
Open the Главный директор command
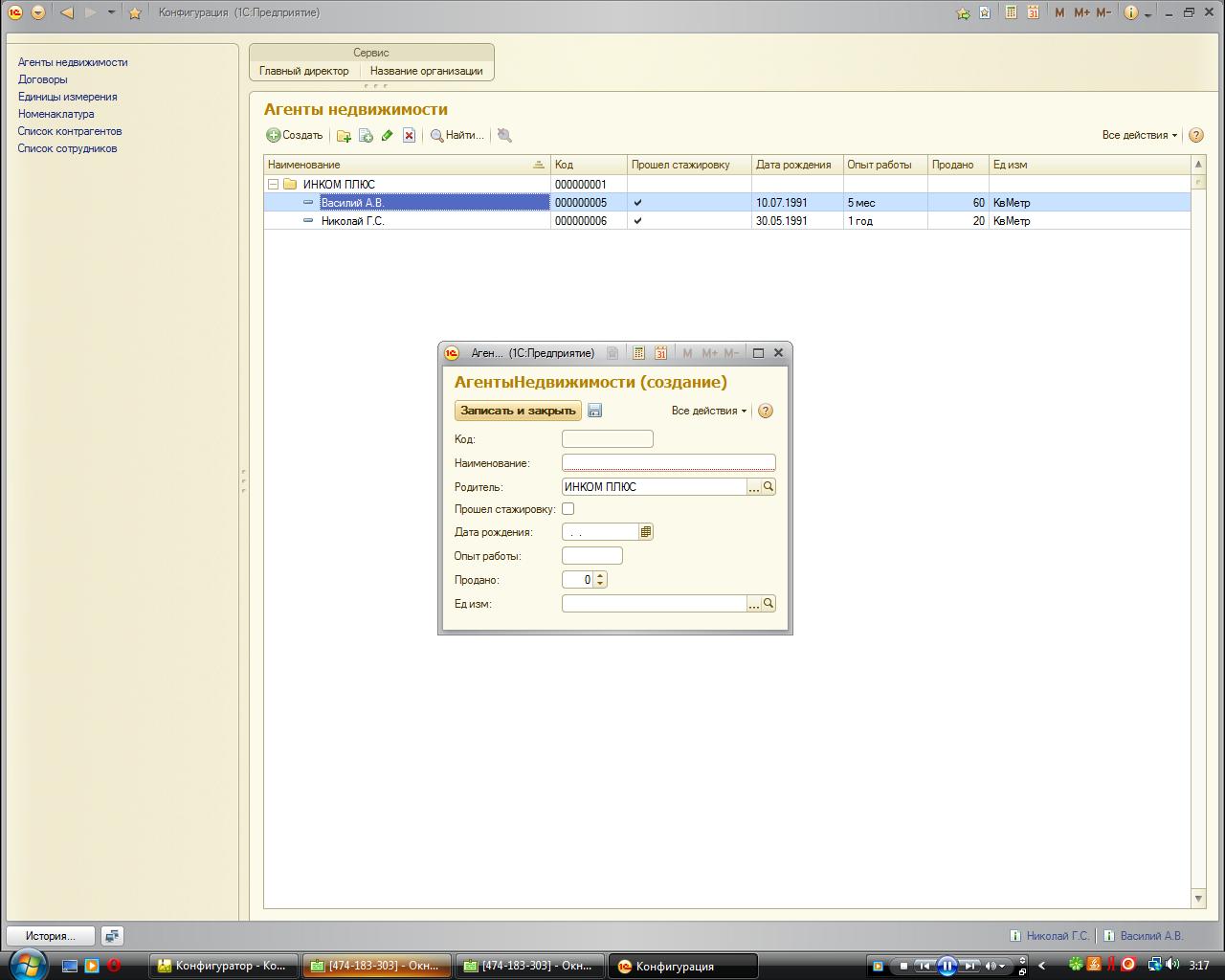(x=304, y=71)
